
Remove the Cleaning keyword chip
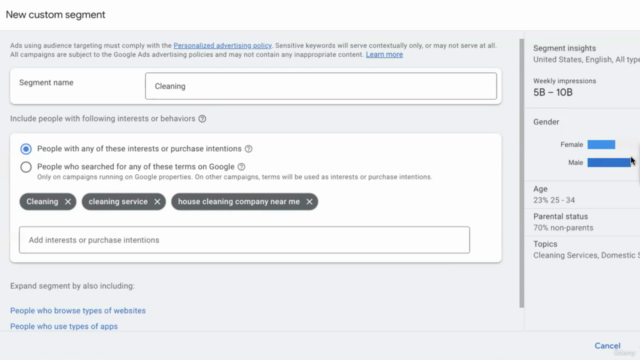pyautogui.click(x=68, y=202)
